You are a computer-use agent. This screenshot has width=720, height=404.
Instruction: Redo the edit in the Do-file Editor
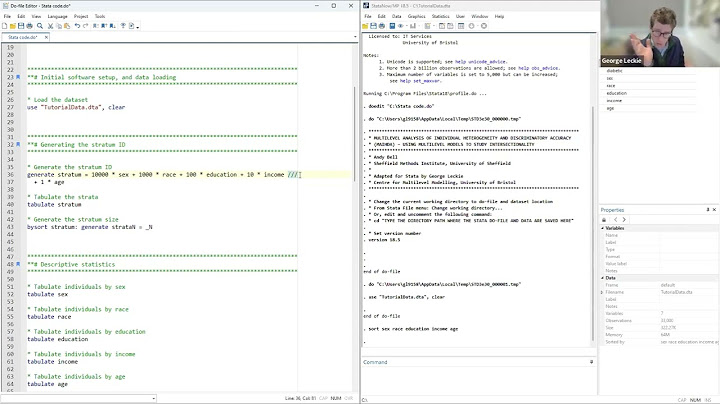[x=85, y=26]
